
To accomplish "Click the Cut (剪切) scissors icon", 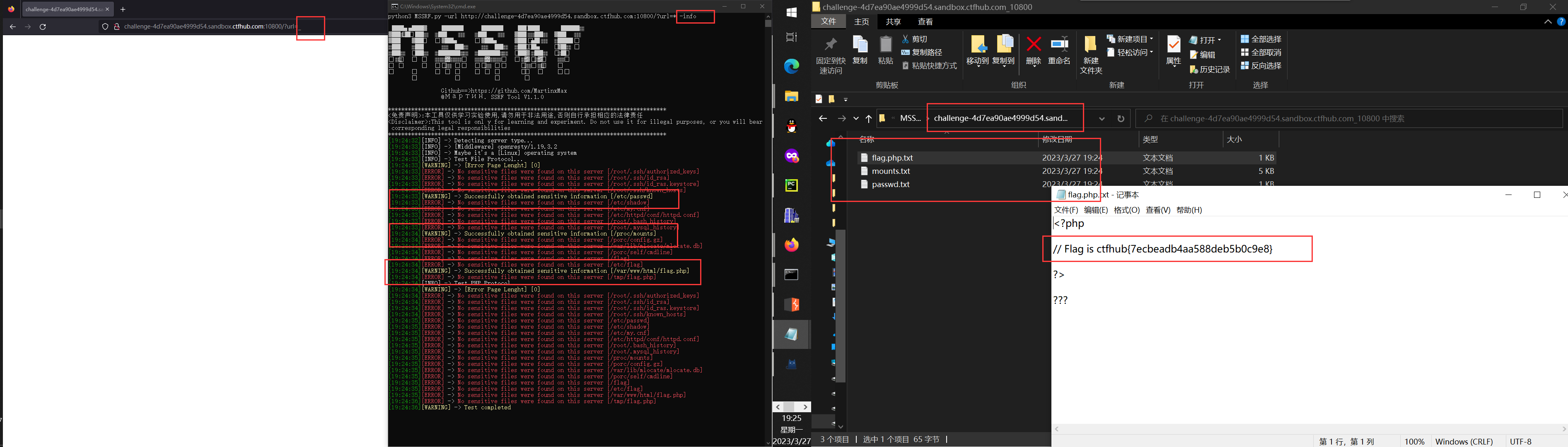I will 906,39.
